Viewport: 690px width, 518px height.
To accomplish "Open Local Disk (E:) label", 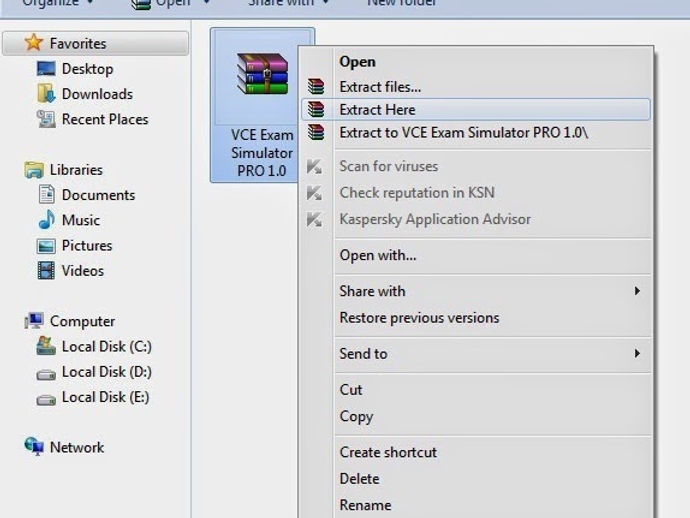I will (x=105, y=397).
